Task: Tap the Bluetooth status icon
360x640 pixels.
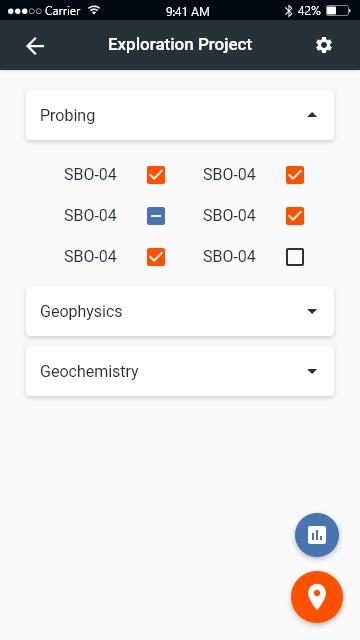Action: (289, 11)
